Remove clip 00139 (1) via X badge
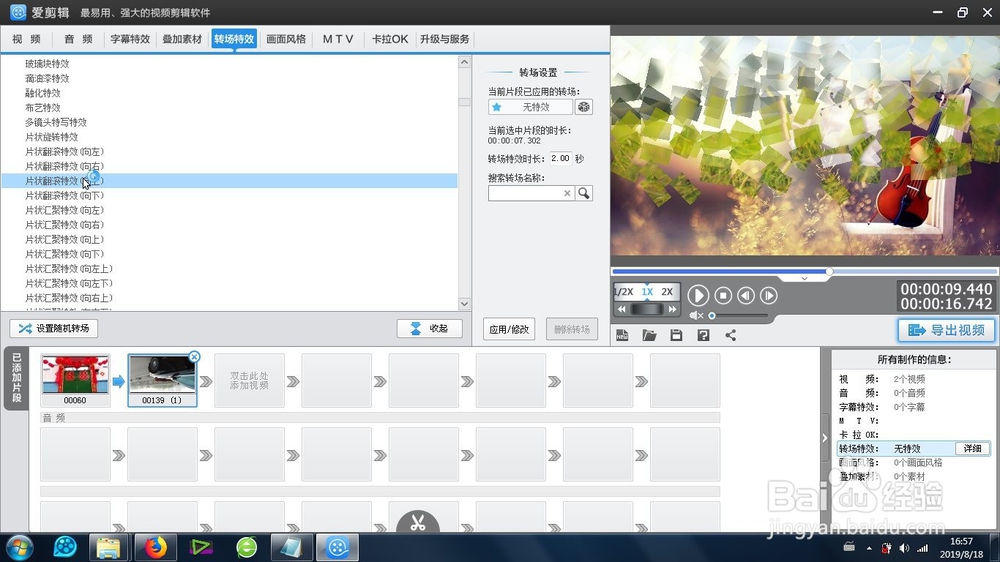Viewport: 1000px width, 562px height. click(x=195, y=357)
